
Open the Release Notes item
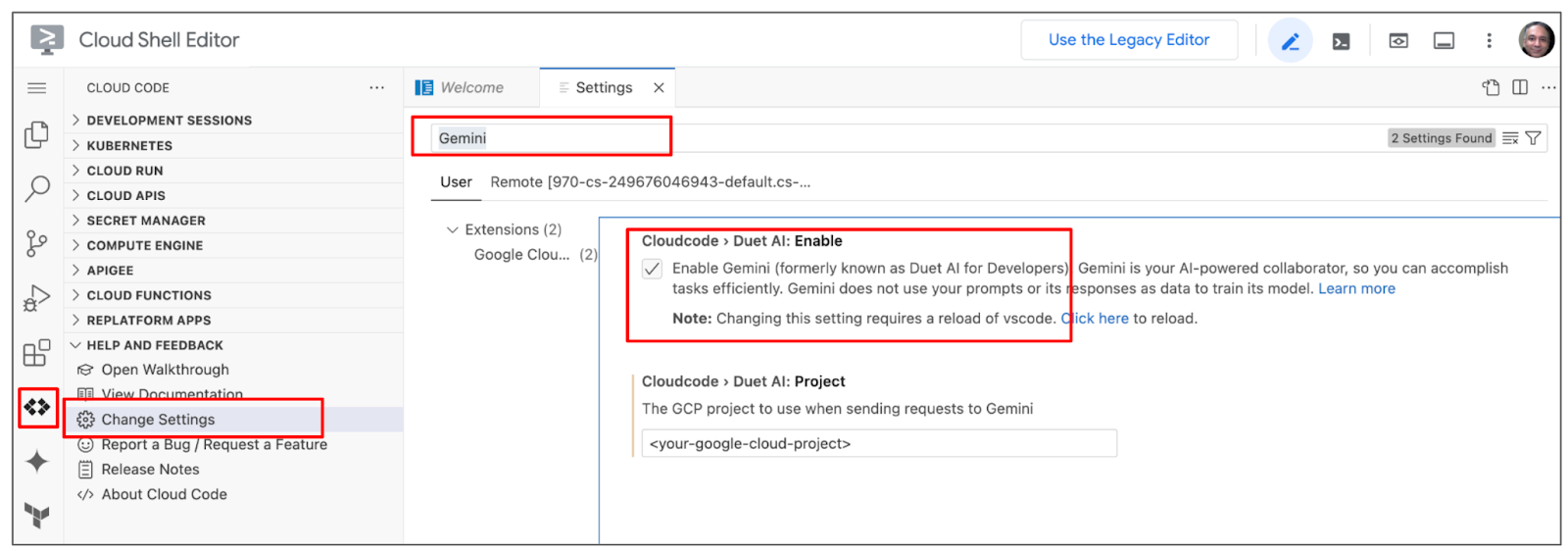point(150,470)
